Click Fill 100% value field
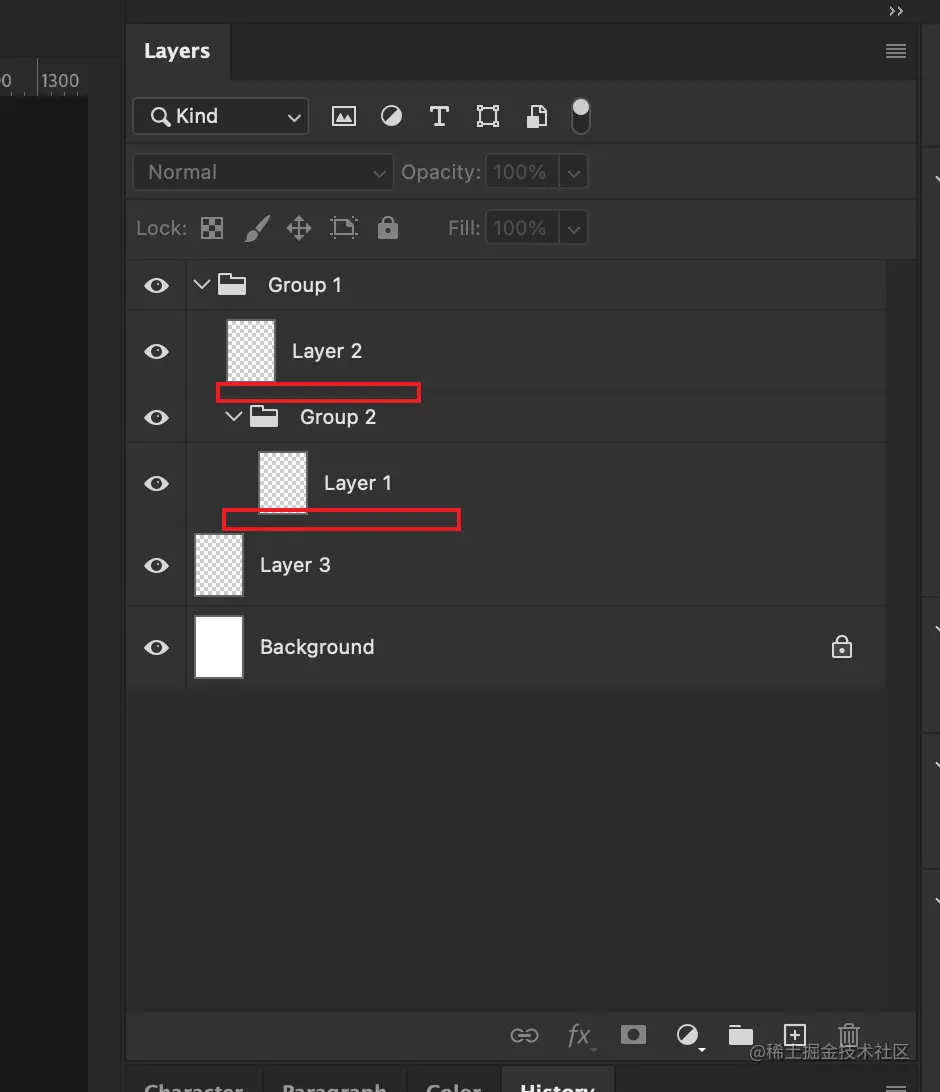940x1092 pixels. (x=522, y=228)
